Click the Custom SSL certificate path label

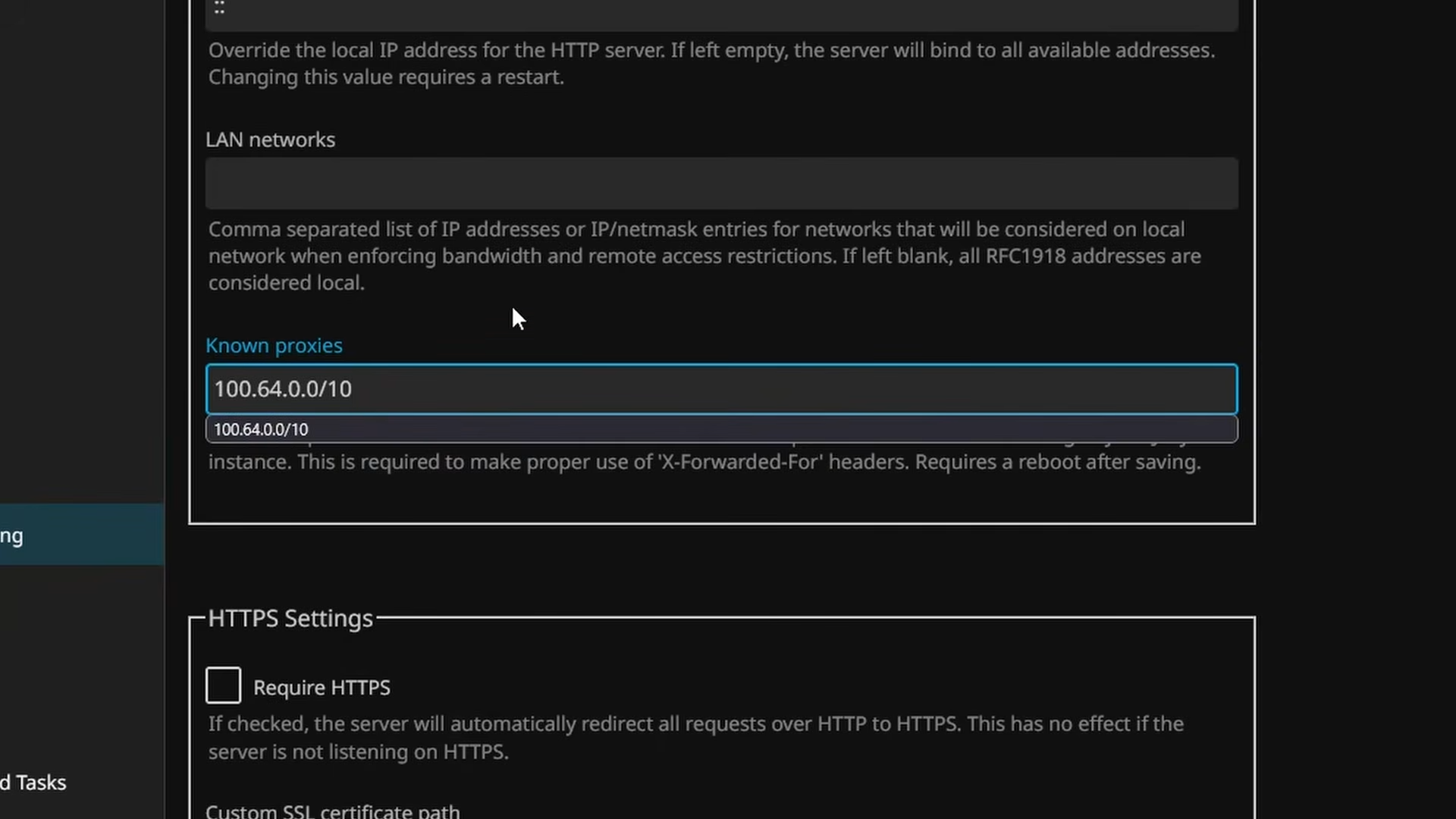332,810
